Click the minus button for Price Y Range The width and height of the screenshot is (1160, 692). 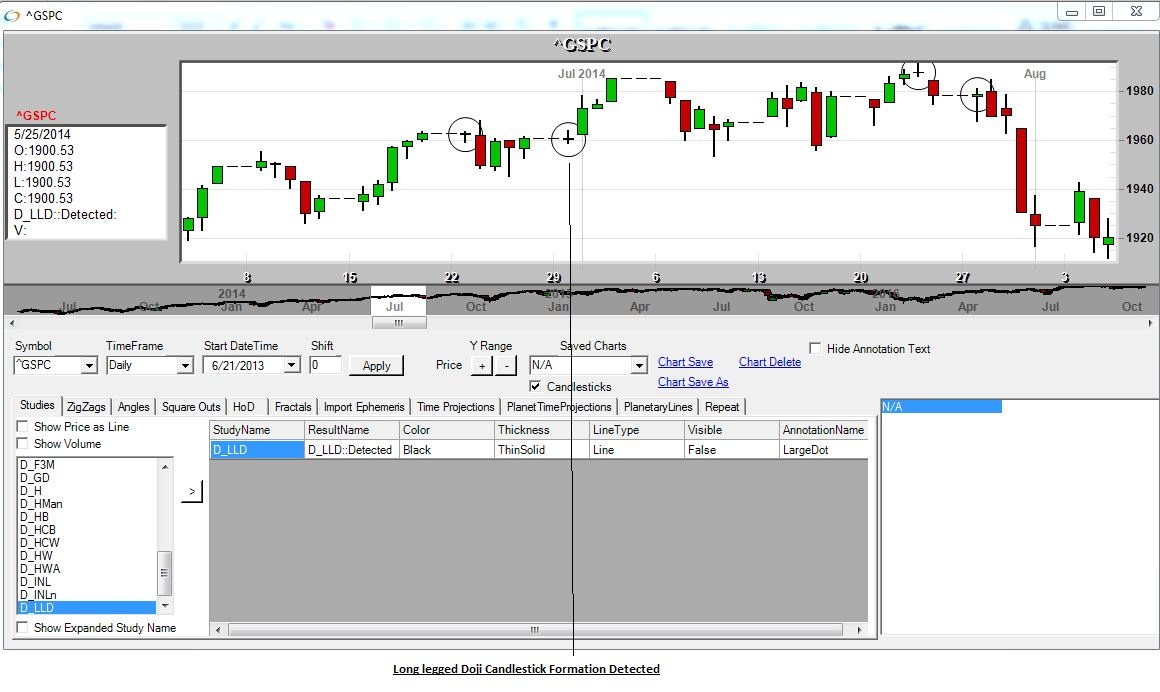(x=505, y=366)
